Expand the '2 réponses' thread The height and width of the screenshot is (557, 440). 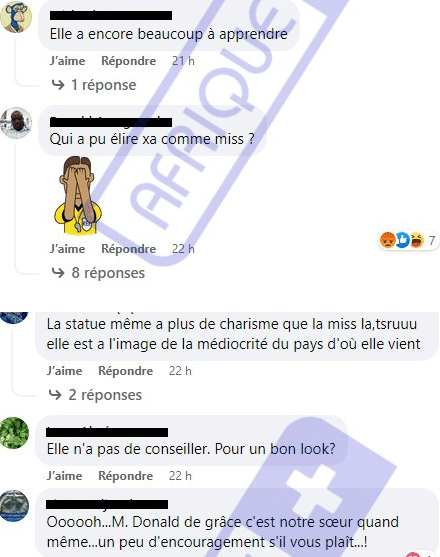95,395
